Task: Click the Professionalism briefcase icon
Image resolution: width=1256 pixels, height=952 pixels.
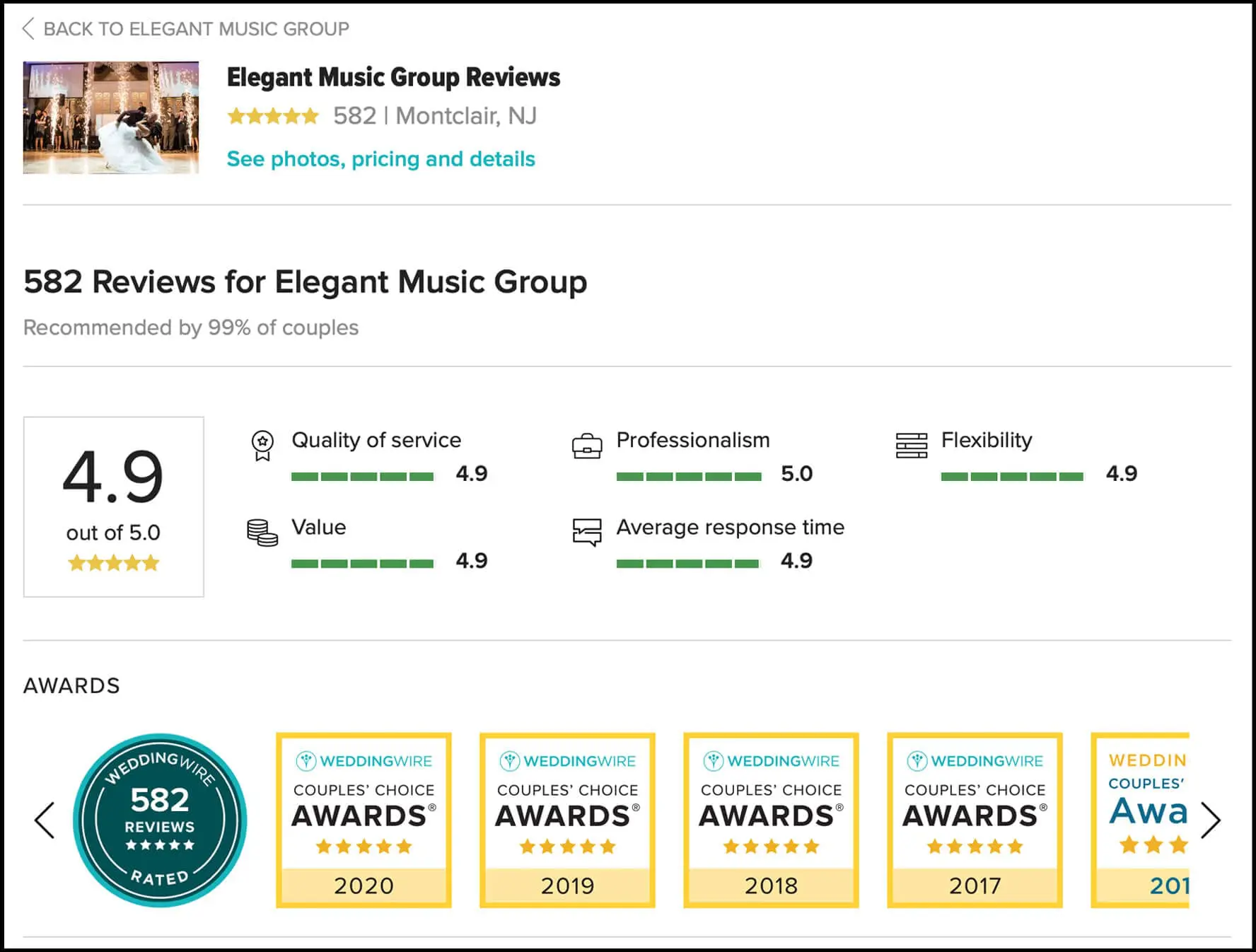Action: (x=587, y=446)
